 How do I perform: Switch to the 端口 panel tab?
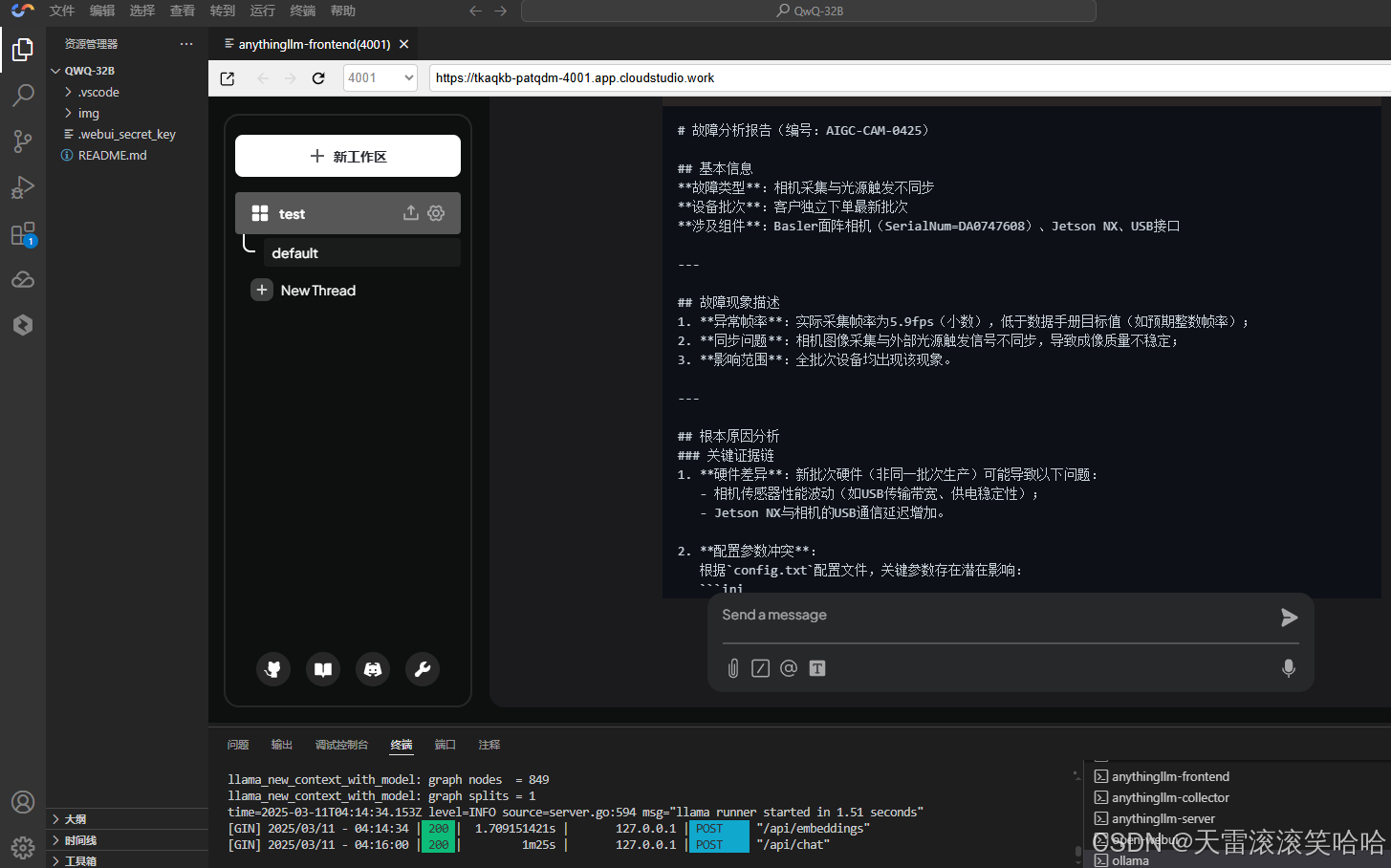446,745
